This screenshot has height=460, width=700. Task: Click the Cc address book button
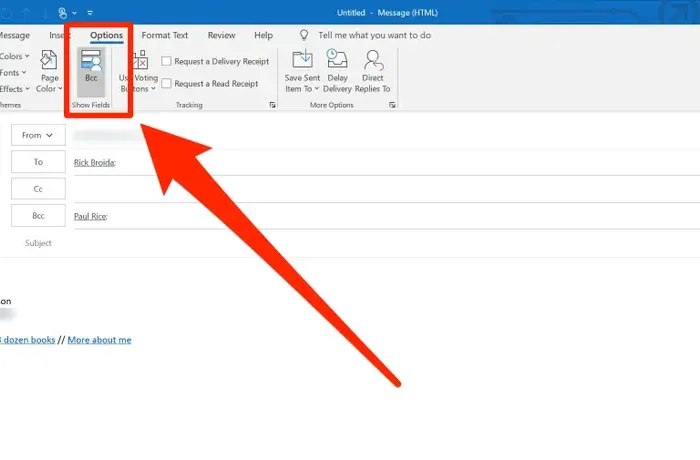(38, 189)
